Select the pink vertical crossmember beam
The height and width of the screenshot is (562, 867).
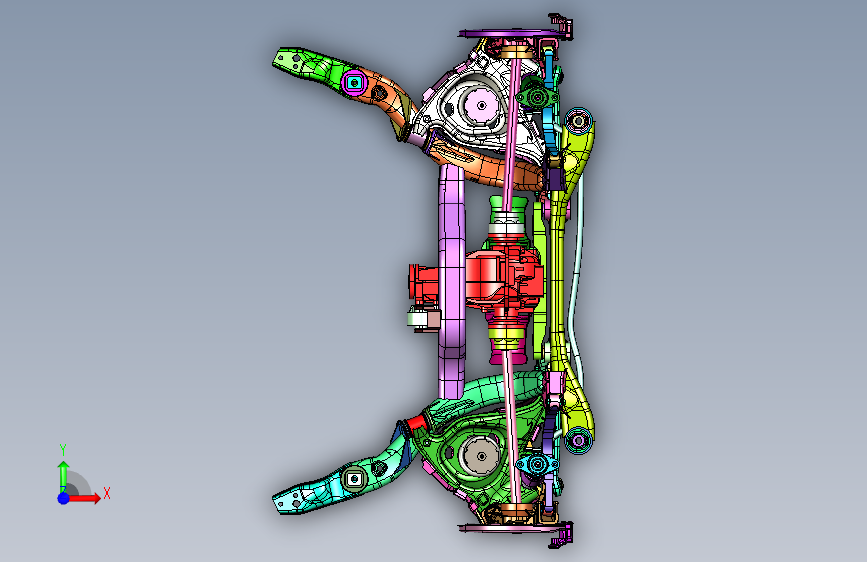click(x=452, y=282)
